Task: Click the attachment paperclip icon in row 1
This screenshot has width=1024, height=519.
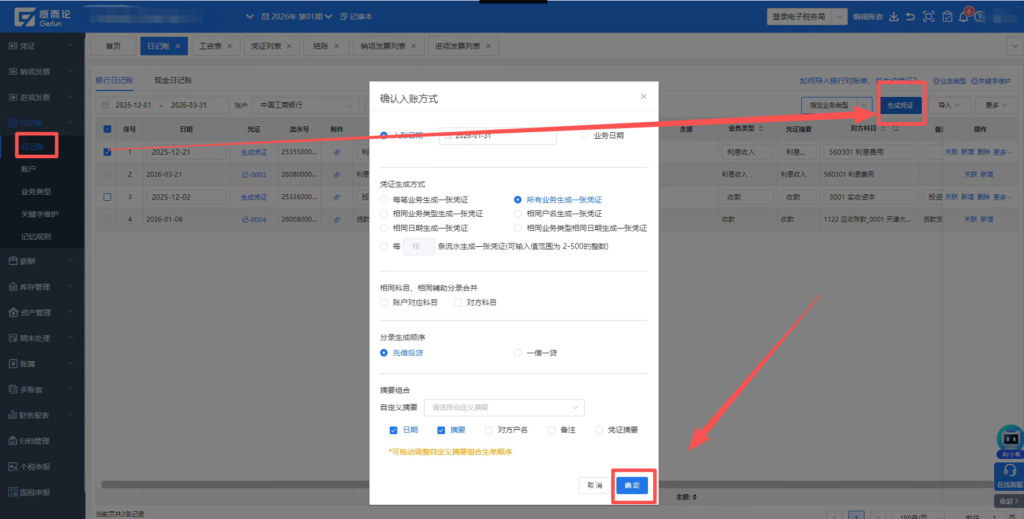Action: 337,152
